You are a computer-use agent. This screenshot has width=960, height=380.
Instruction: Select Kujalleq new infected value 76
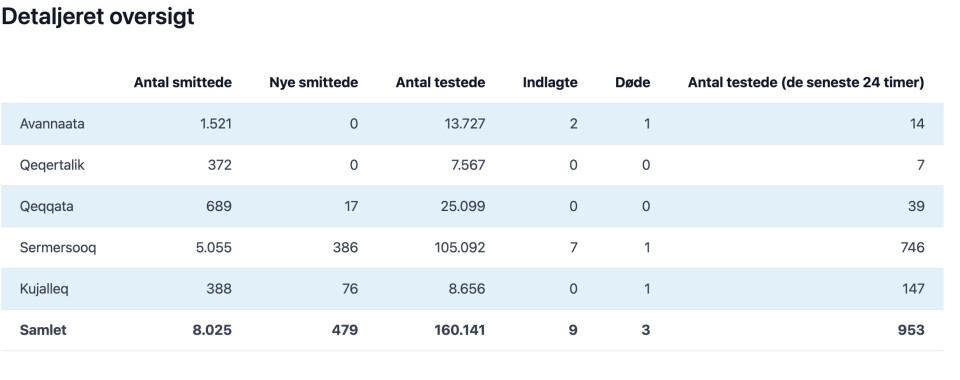[x=349, y=289]
